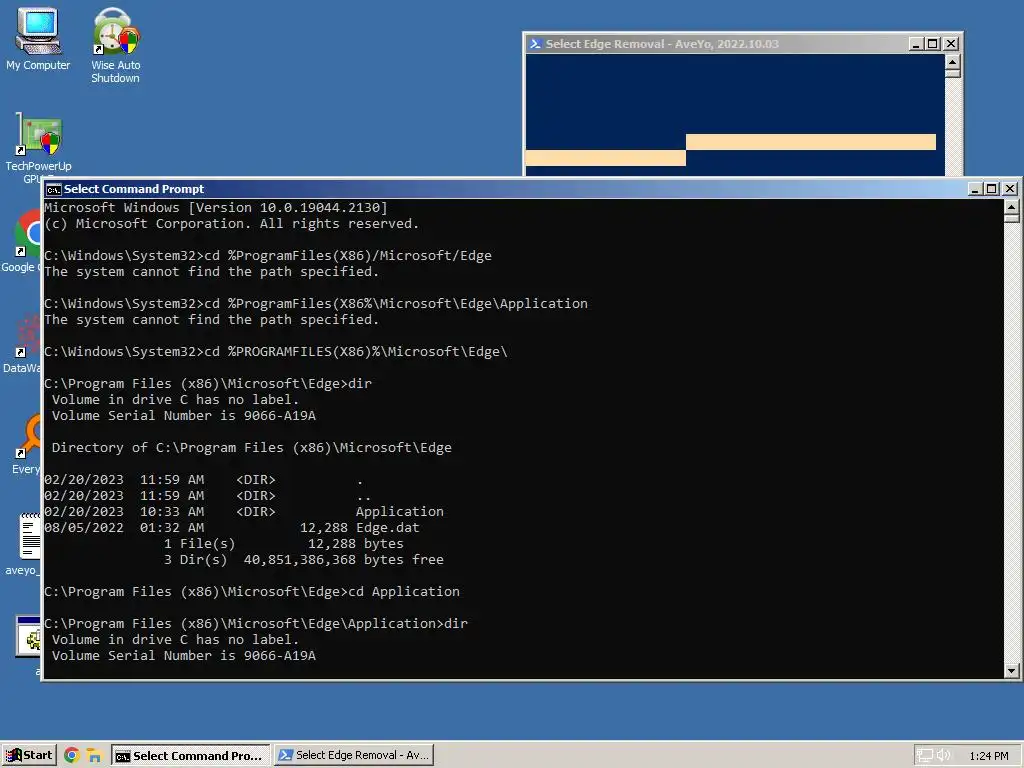Click Command Prompt scrollbar up arrow
The width and height of the screenshot is (1024, 768).
1012,208
